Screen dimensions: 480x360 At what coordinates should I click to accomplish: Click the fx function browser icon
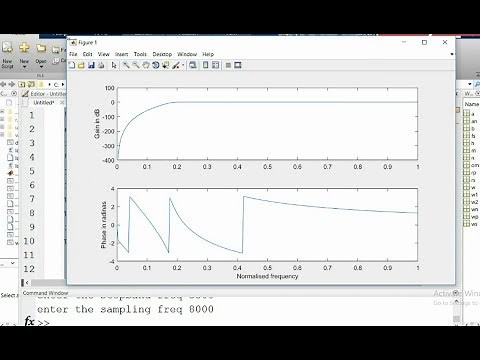[30, 321]
